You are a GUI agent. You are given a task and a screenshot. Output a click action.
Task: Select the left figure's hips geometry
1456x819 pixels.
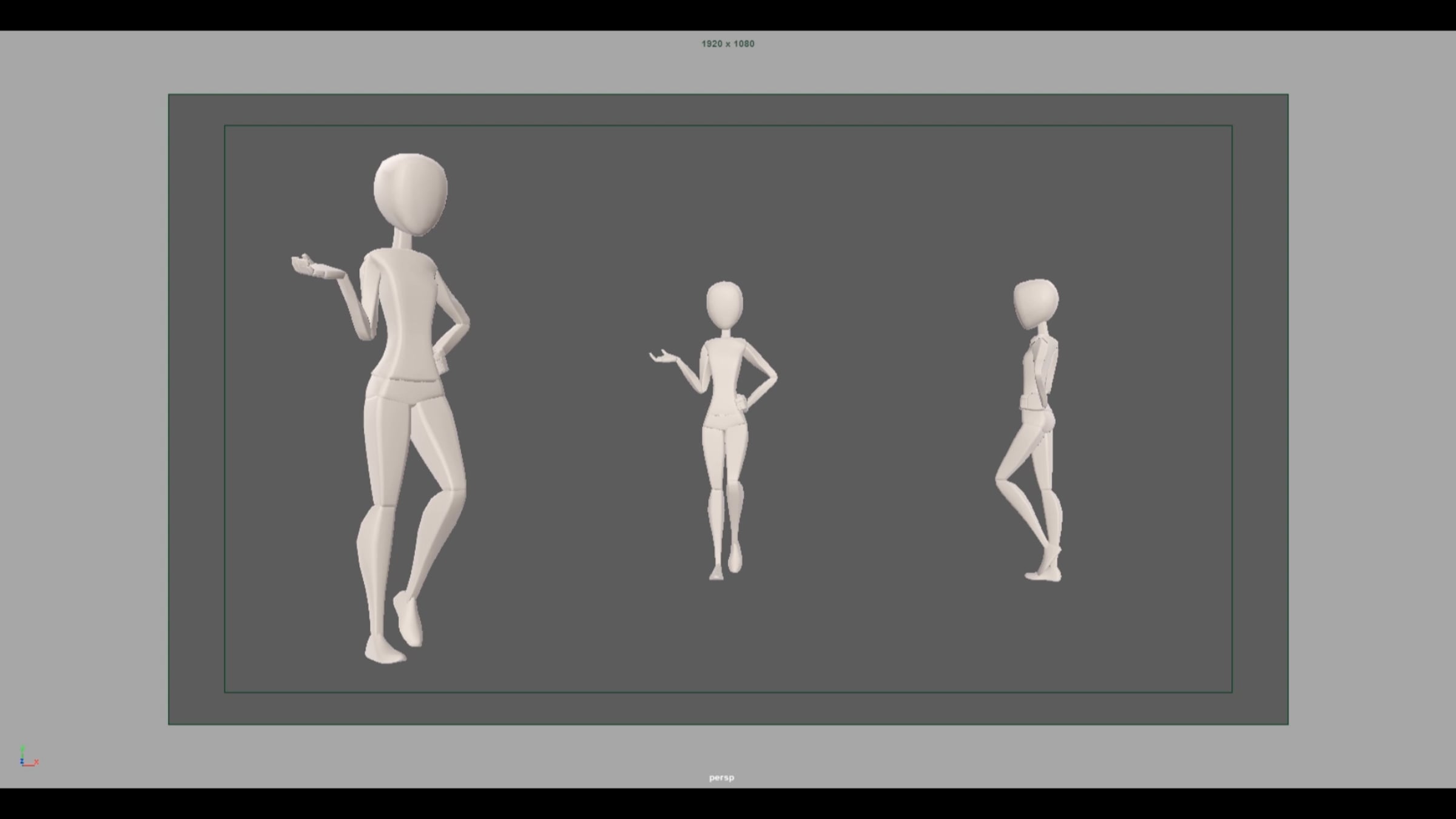point(405,391)
